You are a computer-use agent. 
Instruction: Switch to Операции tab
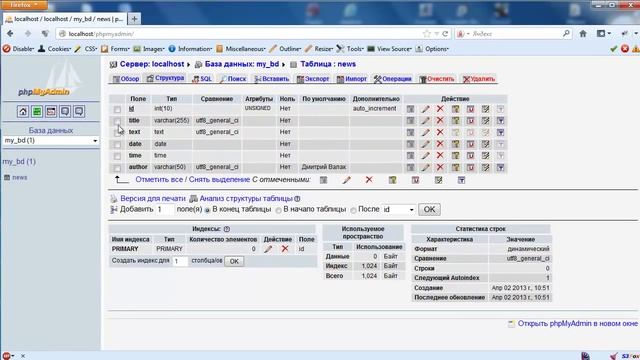coord(393,79)
